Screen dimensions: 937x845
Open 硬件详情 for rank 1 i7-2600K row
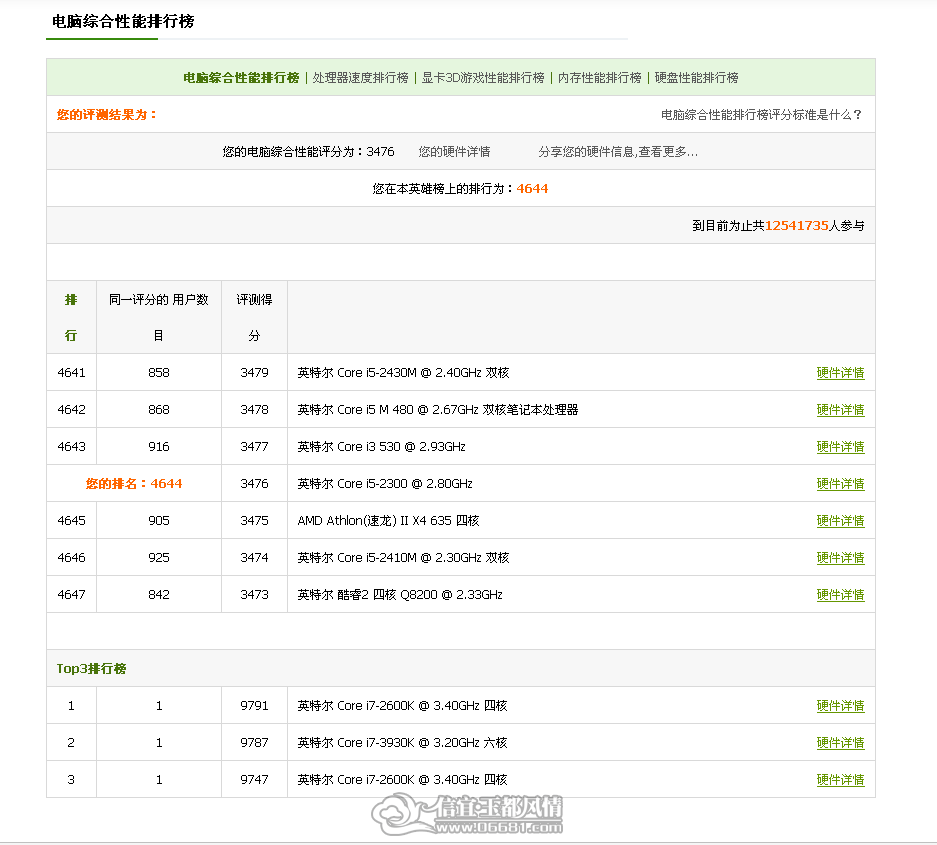(x=840, y=706)
